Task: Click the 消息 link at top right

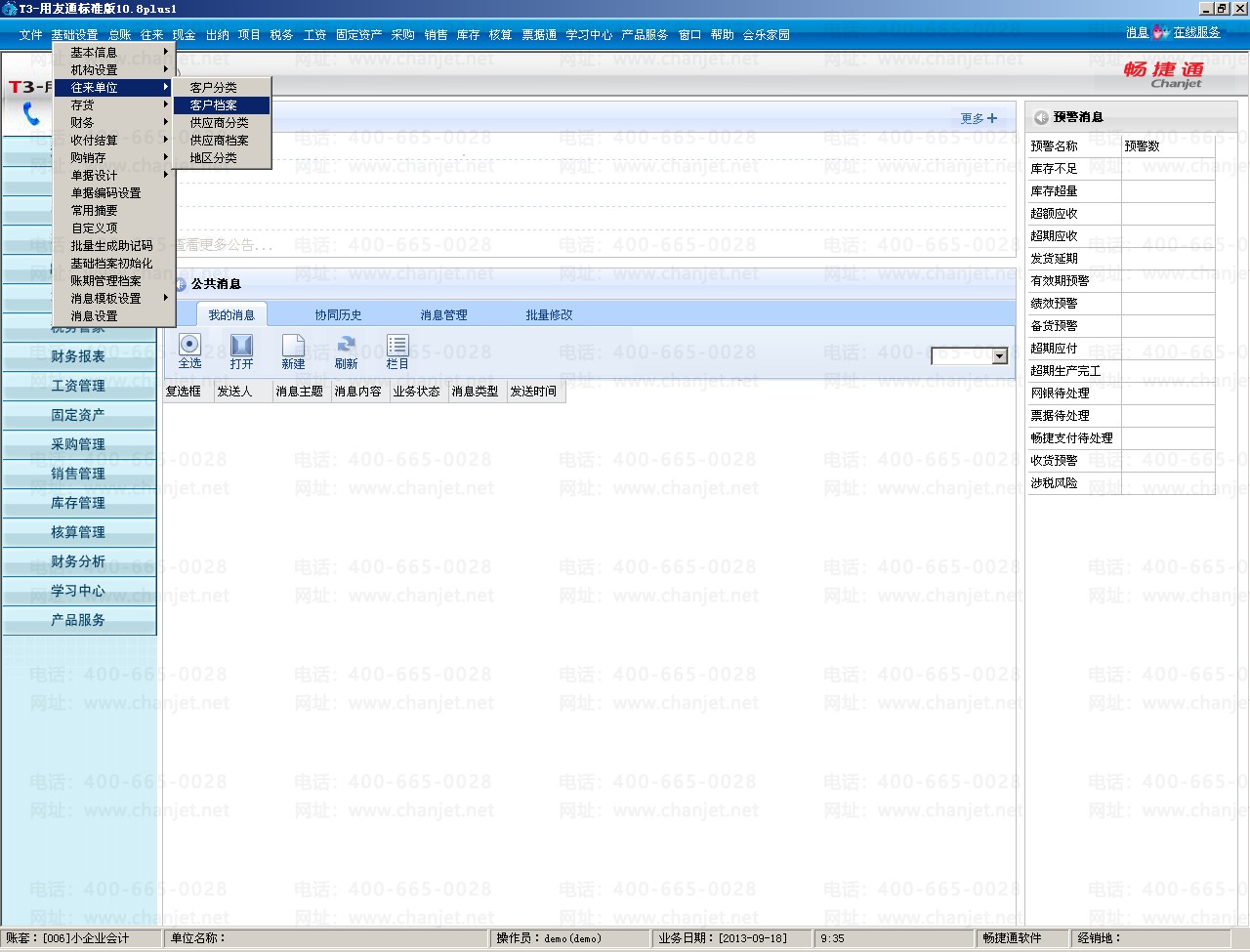Action: 1137,32
